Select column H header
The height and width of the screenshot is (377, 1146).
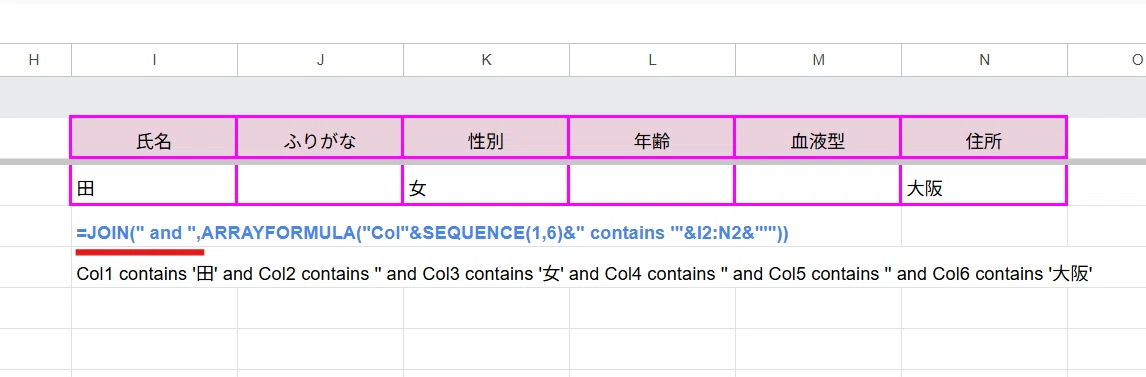pos(34,61)
